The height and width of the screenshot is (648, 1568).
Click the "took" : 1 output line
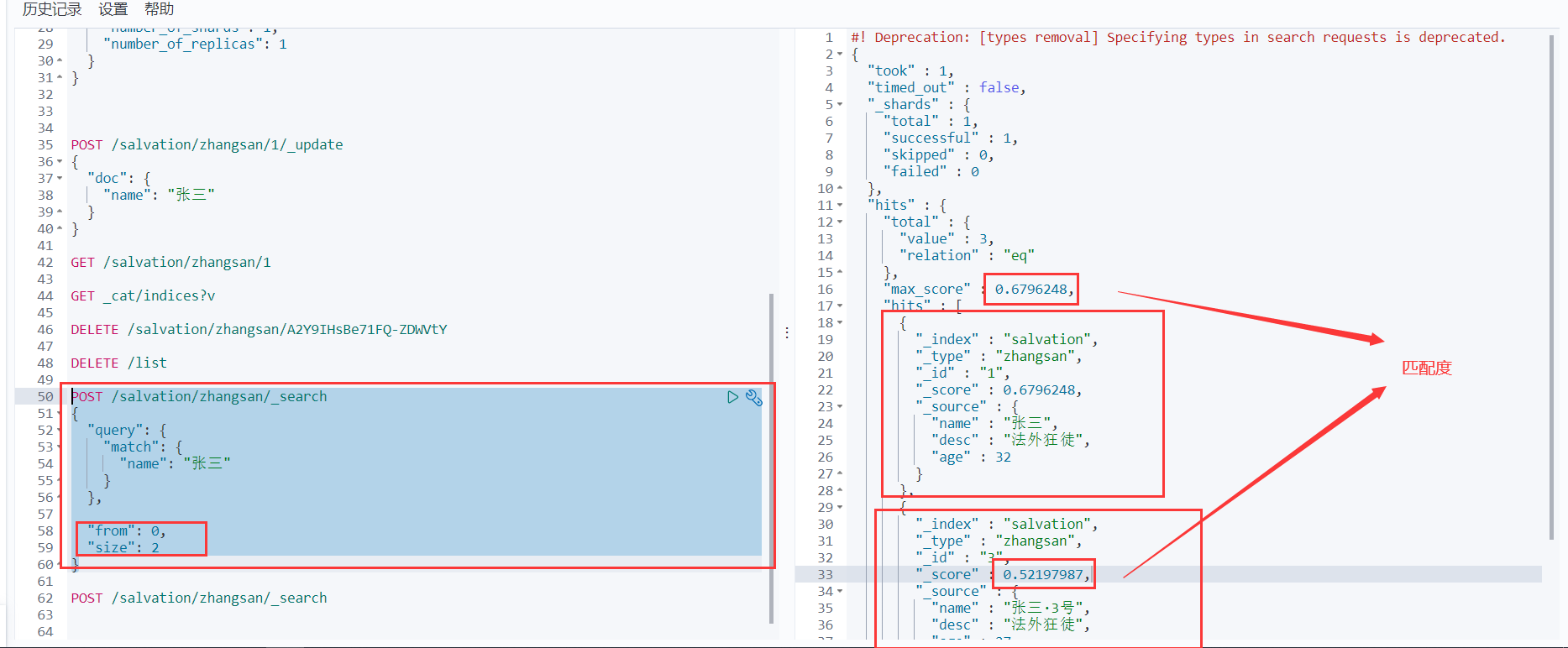click(x=910, y=71)
